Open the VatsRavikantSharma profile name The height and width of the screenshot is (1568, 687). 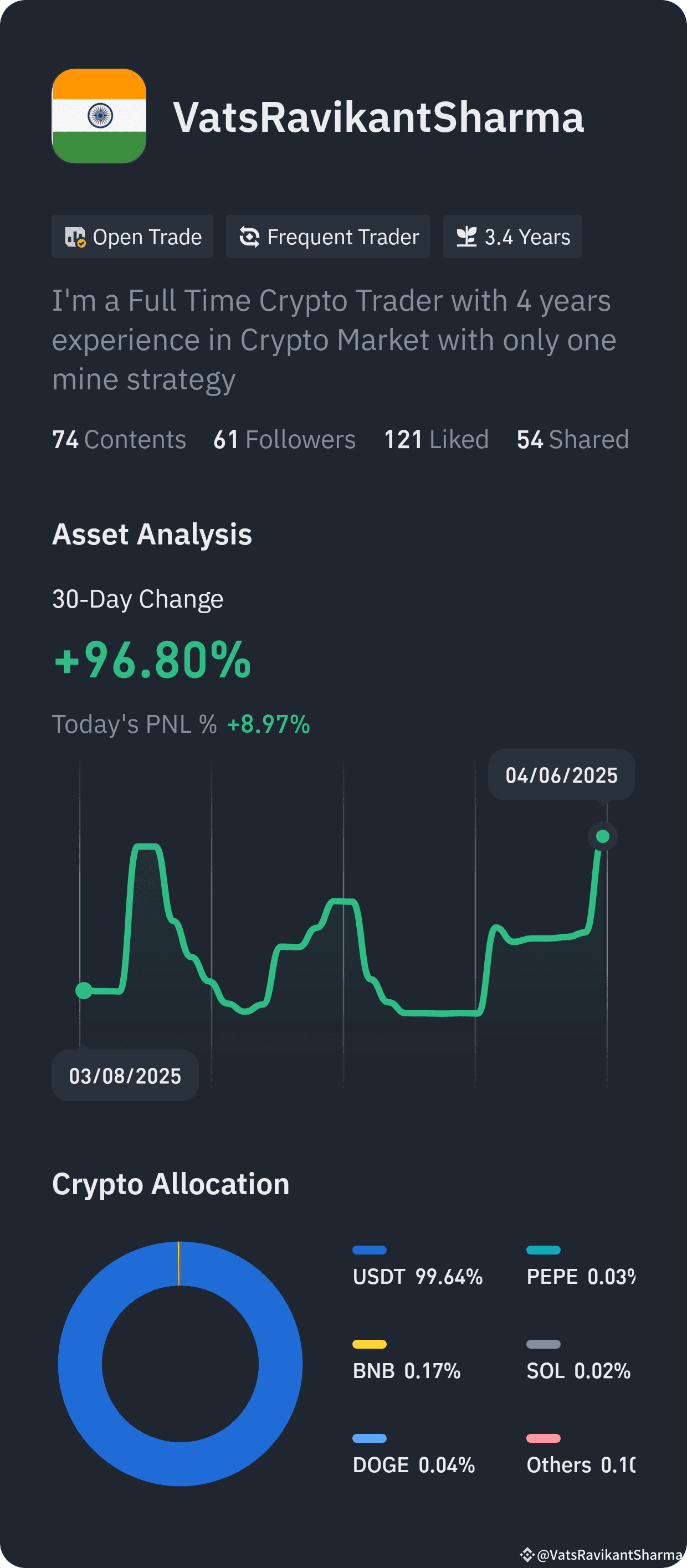(378, 117)
